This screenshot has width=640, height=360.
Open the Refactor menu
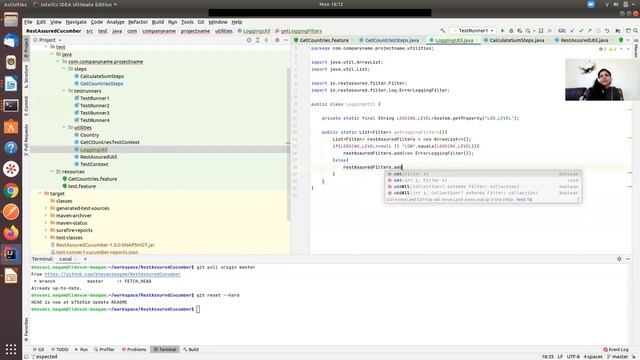[138, 22]
